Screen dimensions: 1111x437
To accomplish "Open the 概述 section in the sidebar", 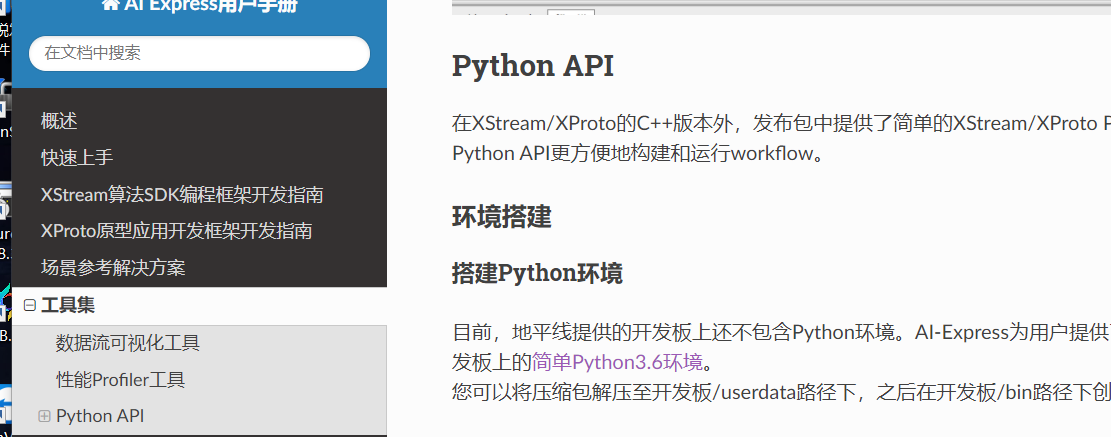I will 59,121.
